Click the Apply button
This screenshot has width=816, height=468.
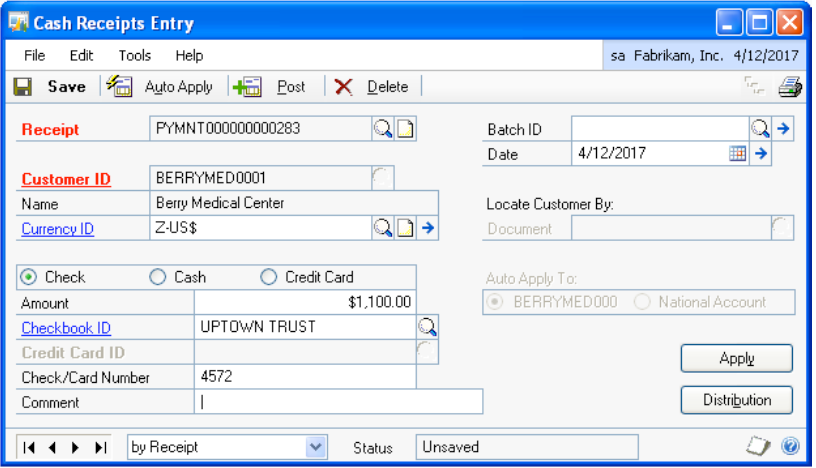click(x=736, y=358)
